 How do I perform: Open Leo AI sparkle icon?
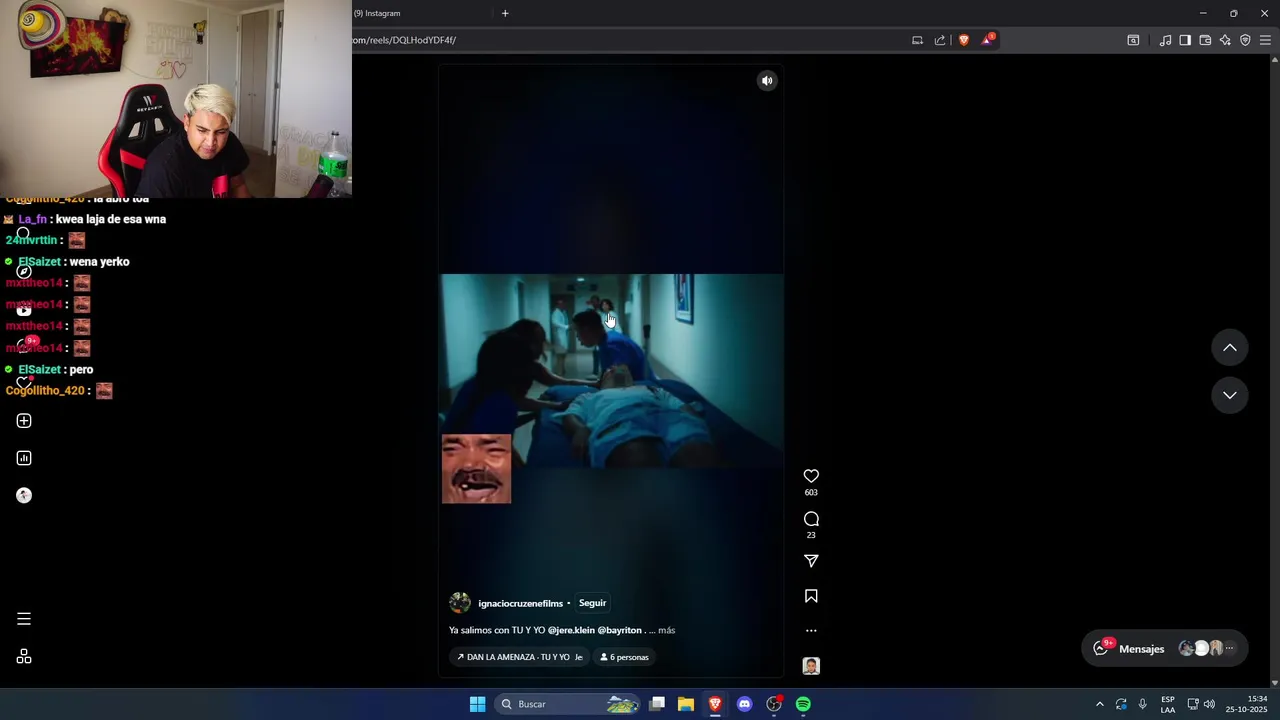(1225, 40)
